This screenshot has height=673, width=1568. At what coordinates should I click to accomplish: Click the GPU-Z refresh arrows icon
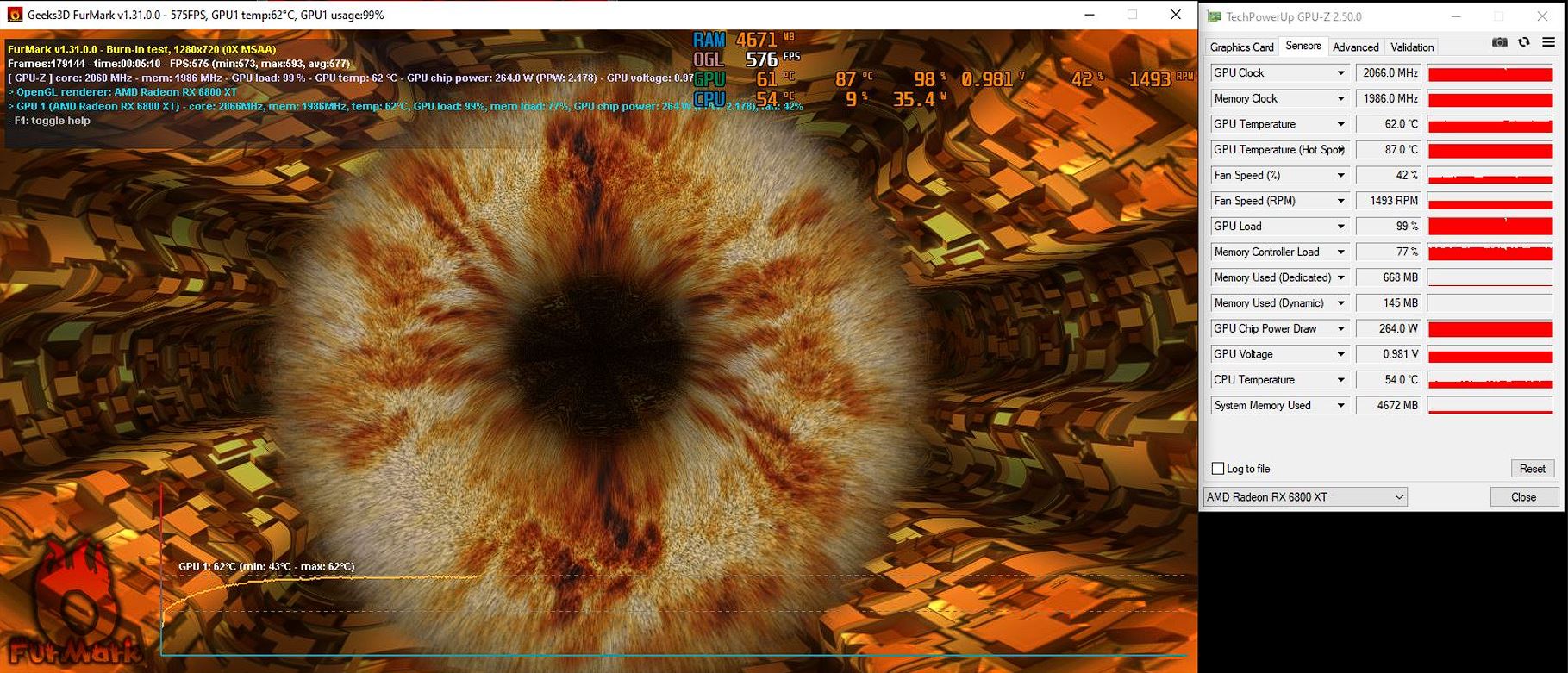pos(1524,42)
